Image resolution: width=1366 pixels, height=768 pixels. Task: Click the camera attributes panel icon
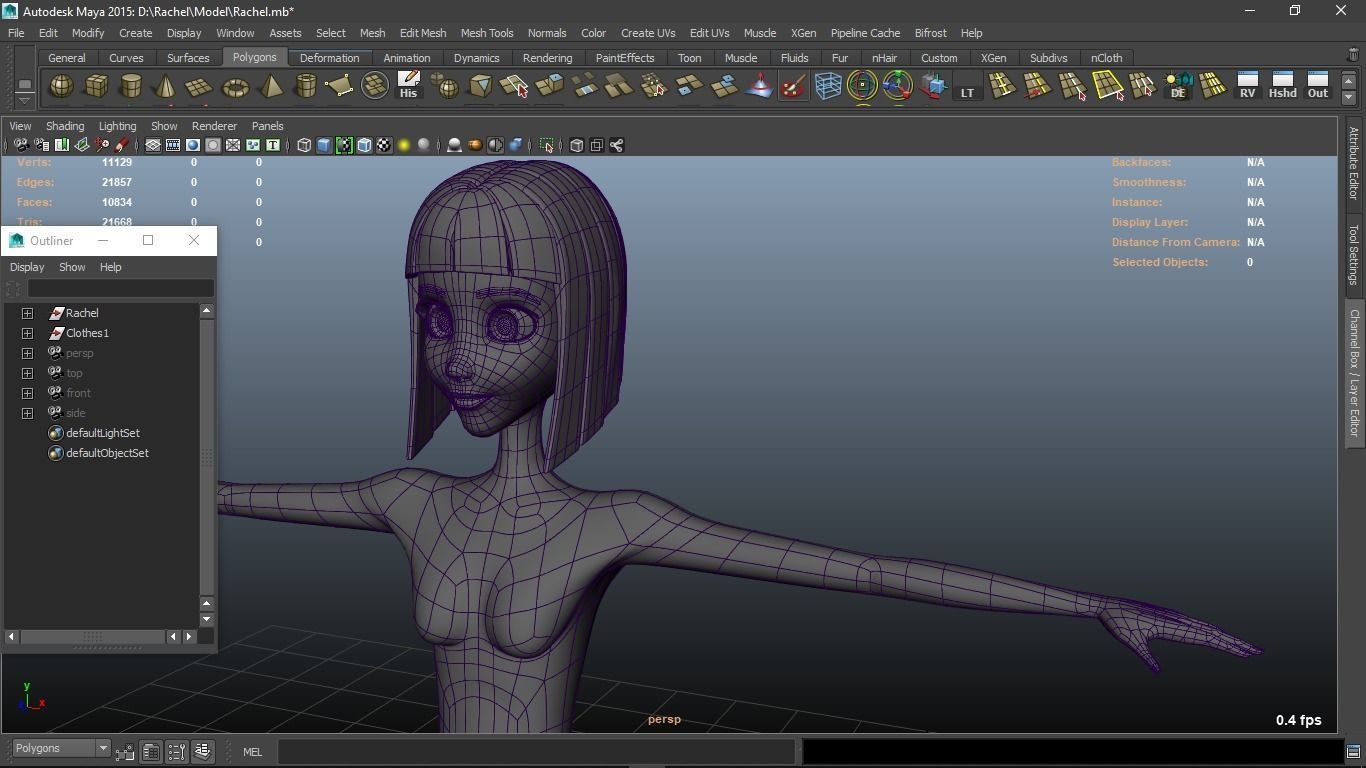coord(41,146)
